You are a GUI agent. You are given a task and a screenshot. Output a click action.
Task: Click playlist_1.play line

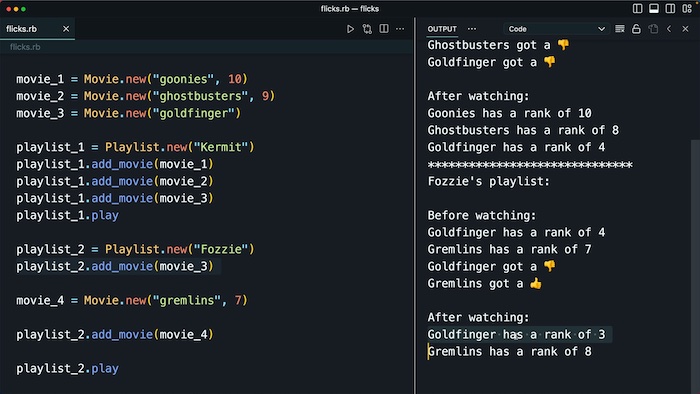click(67, 215)
